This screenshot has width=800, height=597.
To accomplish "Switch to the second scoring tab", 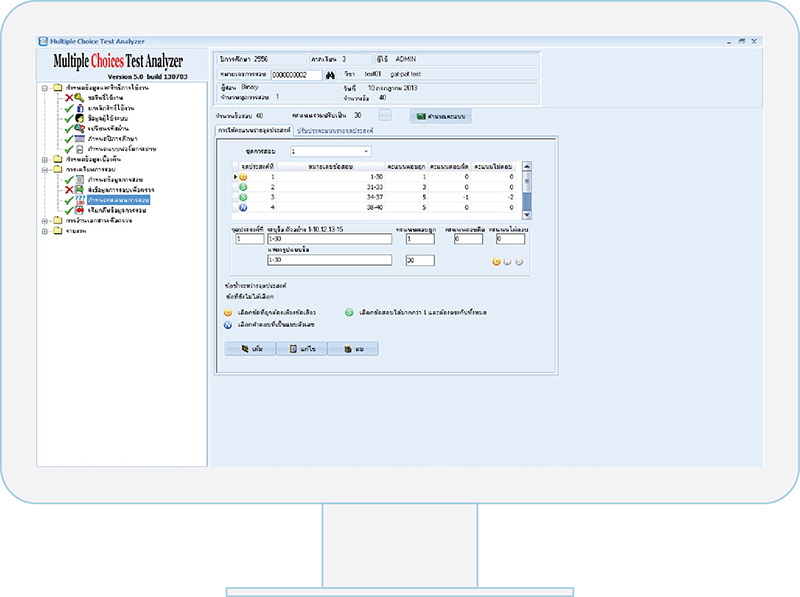I will point(335,131).
